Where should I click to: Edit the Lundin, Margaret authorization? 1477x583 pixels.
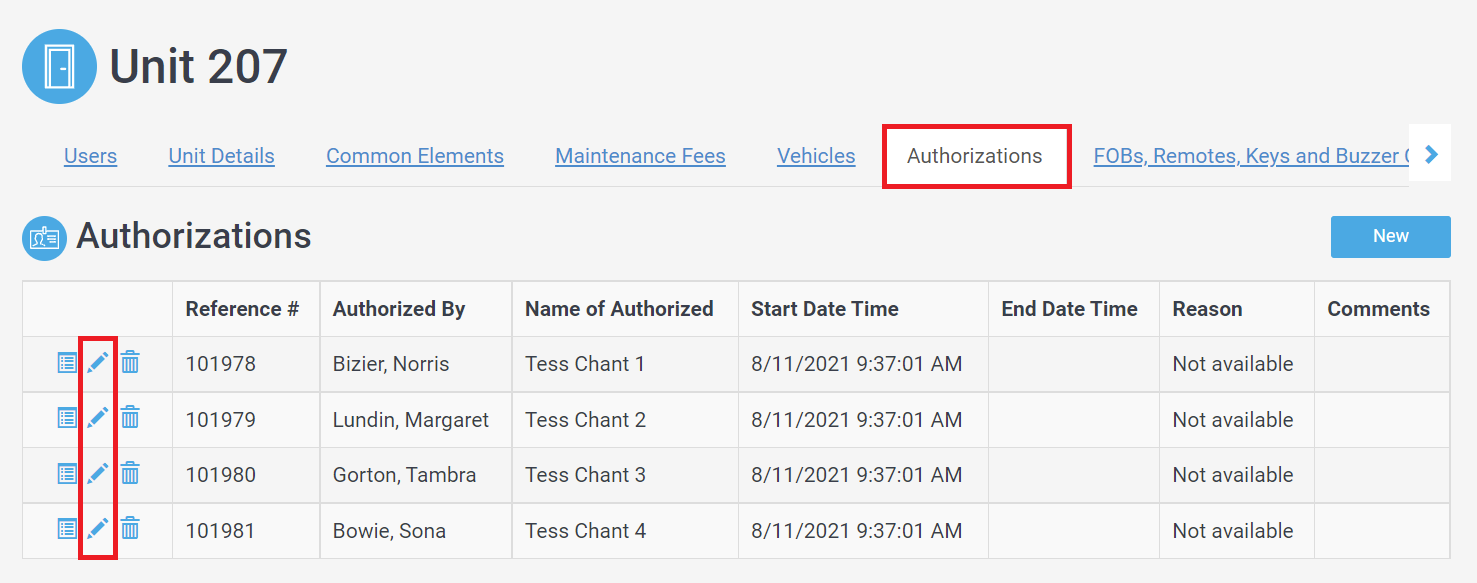coord(98,418)
